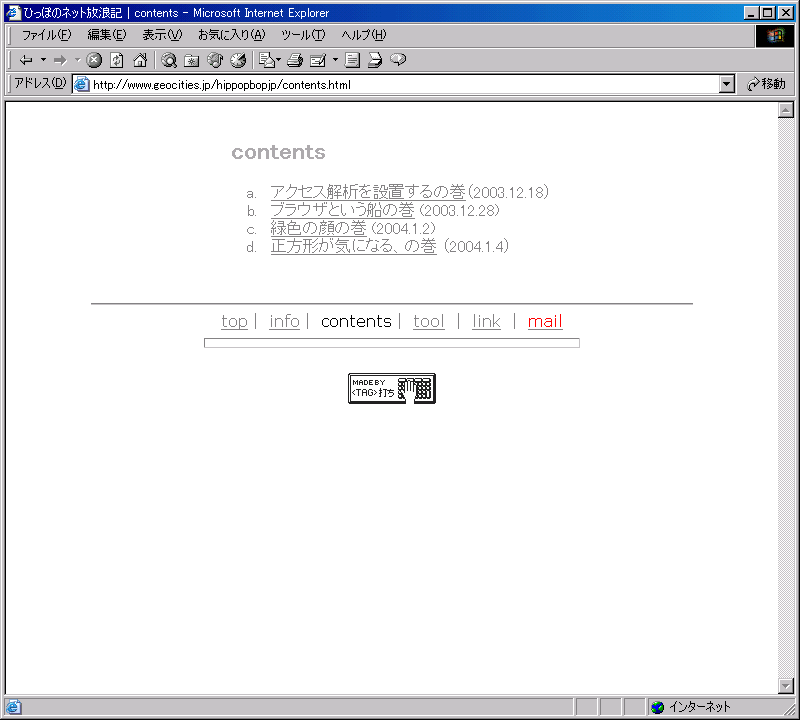Click the IE icon in status bar
This screenshot has width=800, height=720.
(x=13, y=707)
